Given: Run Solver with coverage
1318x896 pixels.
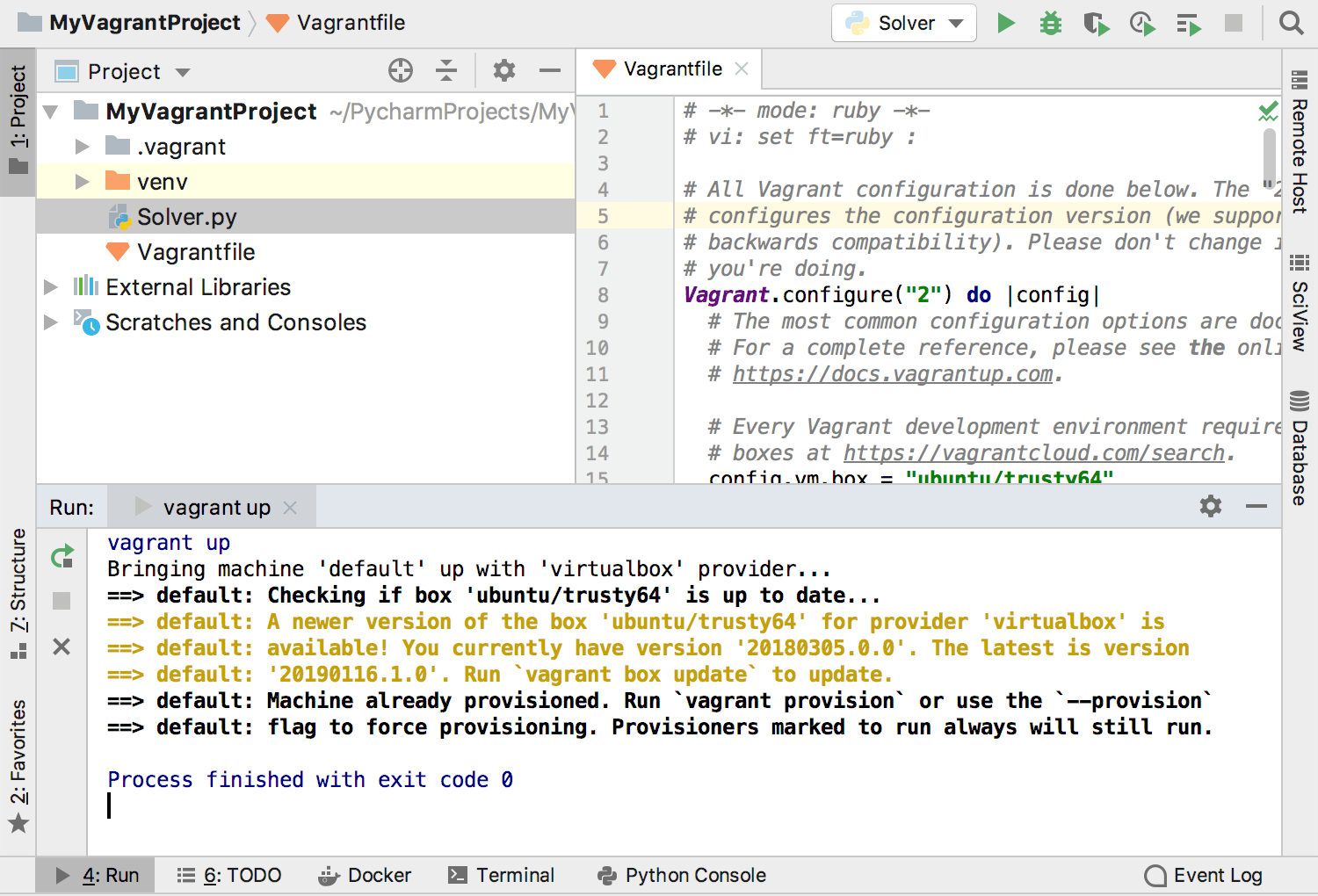Looking at the screenshot, I should pos(1097,23).
